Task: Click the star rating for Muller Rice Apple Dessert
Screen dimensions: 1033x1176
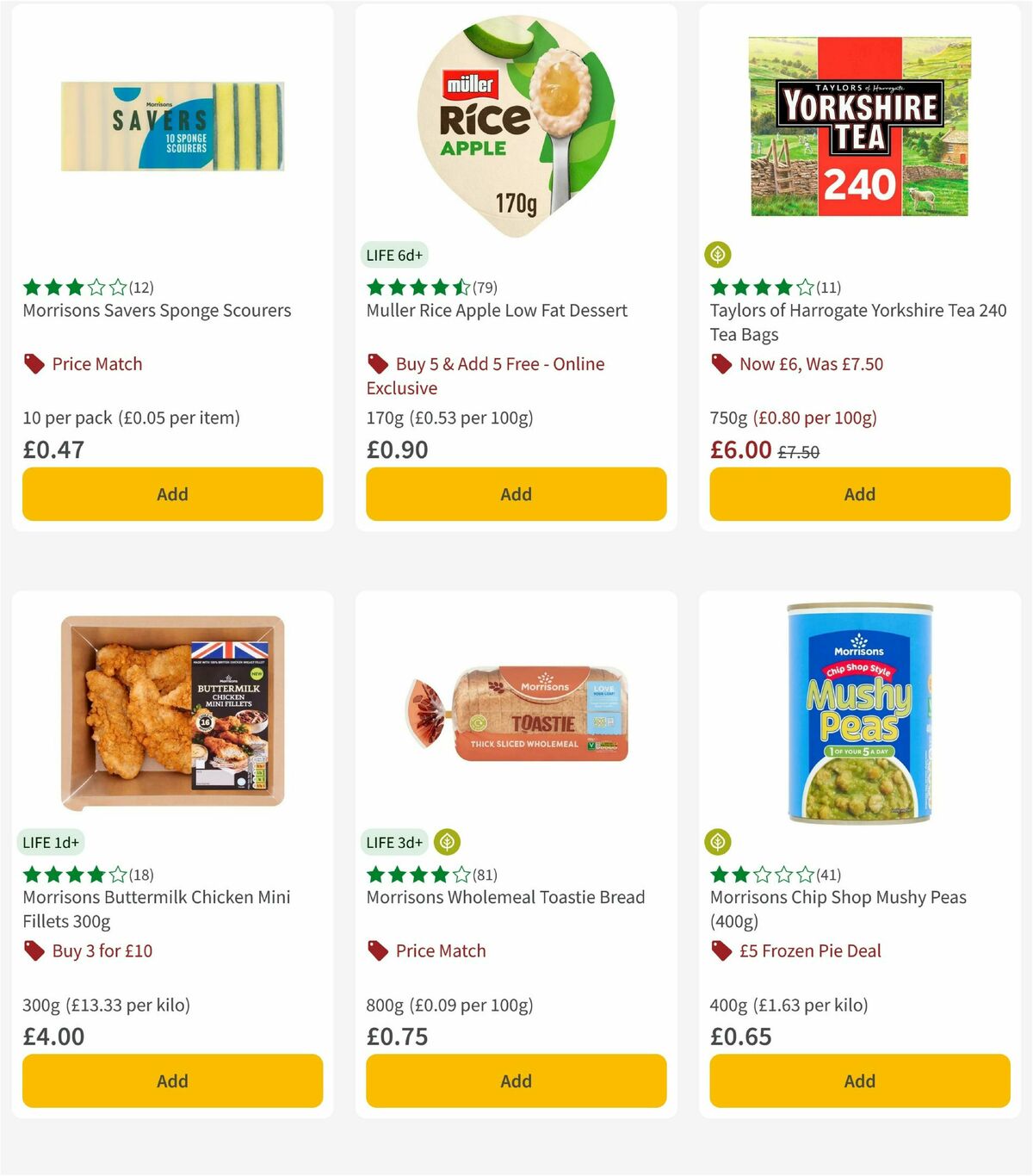Action: coord(418,288)
